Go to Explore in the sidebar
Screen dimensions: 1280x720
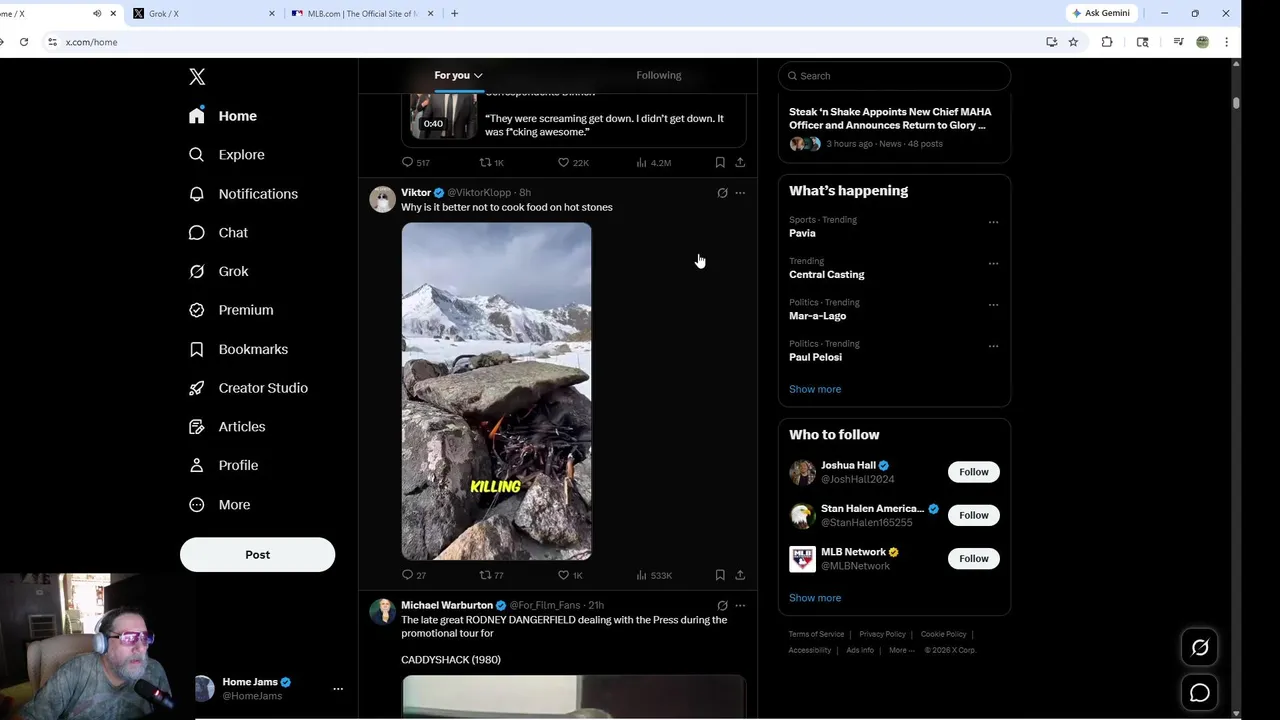click(227, 155)
